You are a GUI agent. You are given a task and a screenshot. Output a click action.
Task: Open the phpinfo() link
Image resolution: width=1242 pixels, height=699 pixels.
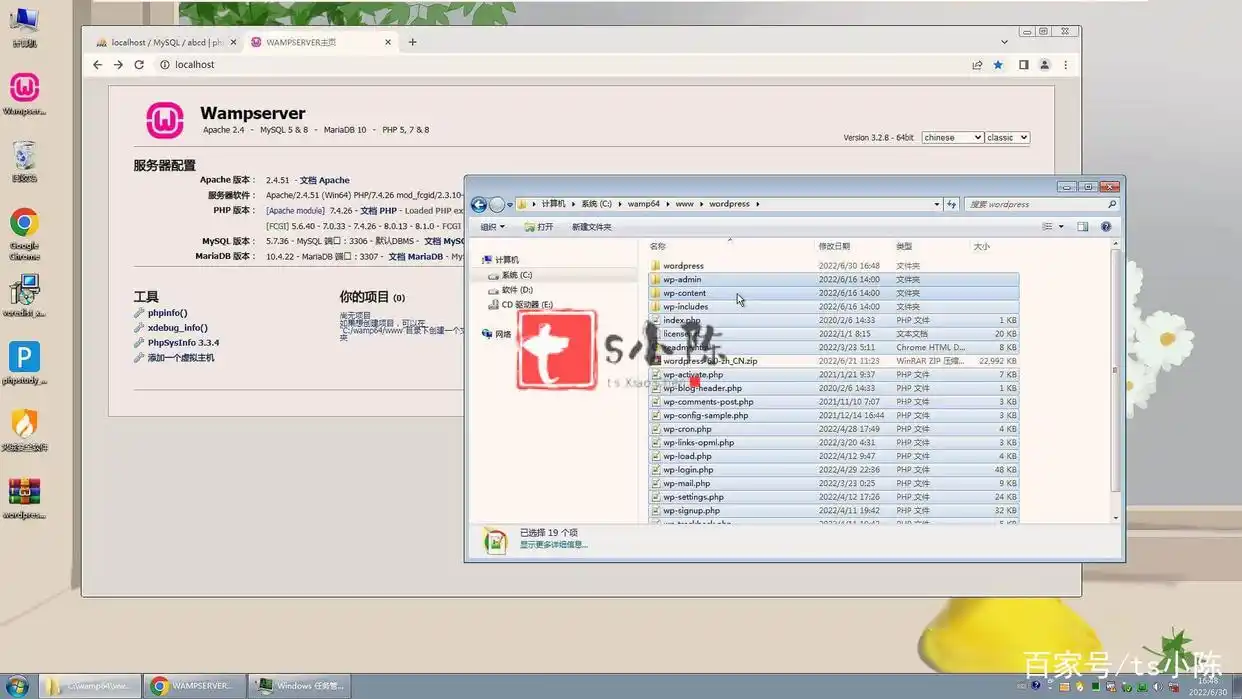click(167, 313)
